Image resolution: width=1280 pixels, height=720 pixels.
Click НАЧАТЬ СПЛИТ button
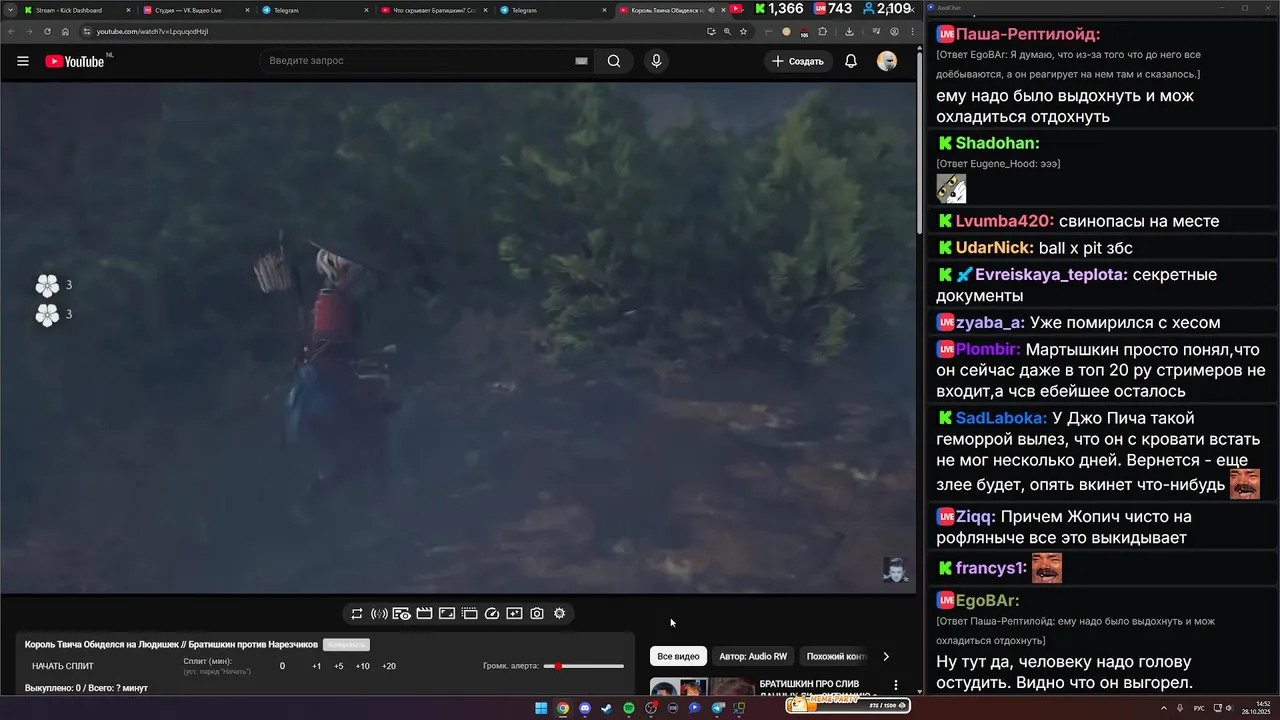click(x=63, y=666)
